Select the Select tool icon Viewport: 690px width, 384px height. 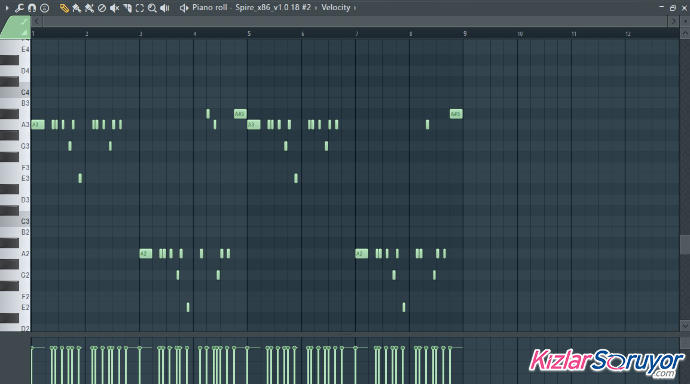click(140, 8)
